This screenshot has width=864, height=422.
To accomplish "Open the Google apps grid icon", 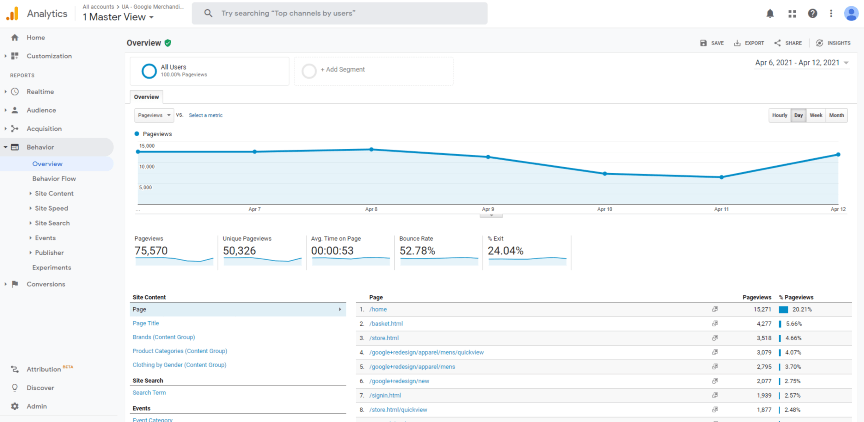I will [x=792, y=14].
